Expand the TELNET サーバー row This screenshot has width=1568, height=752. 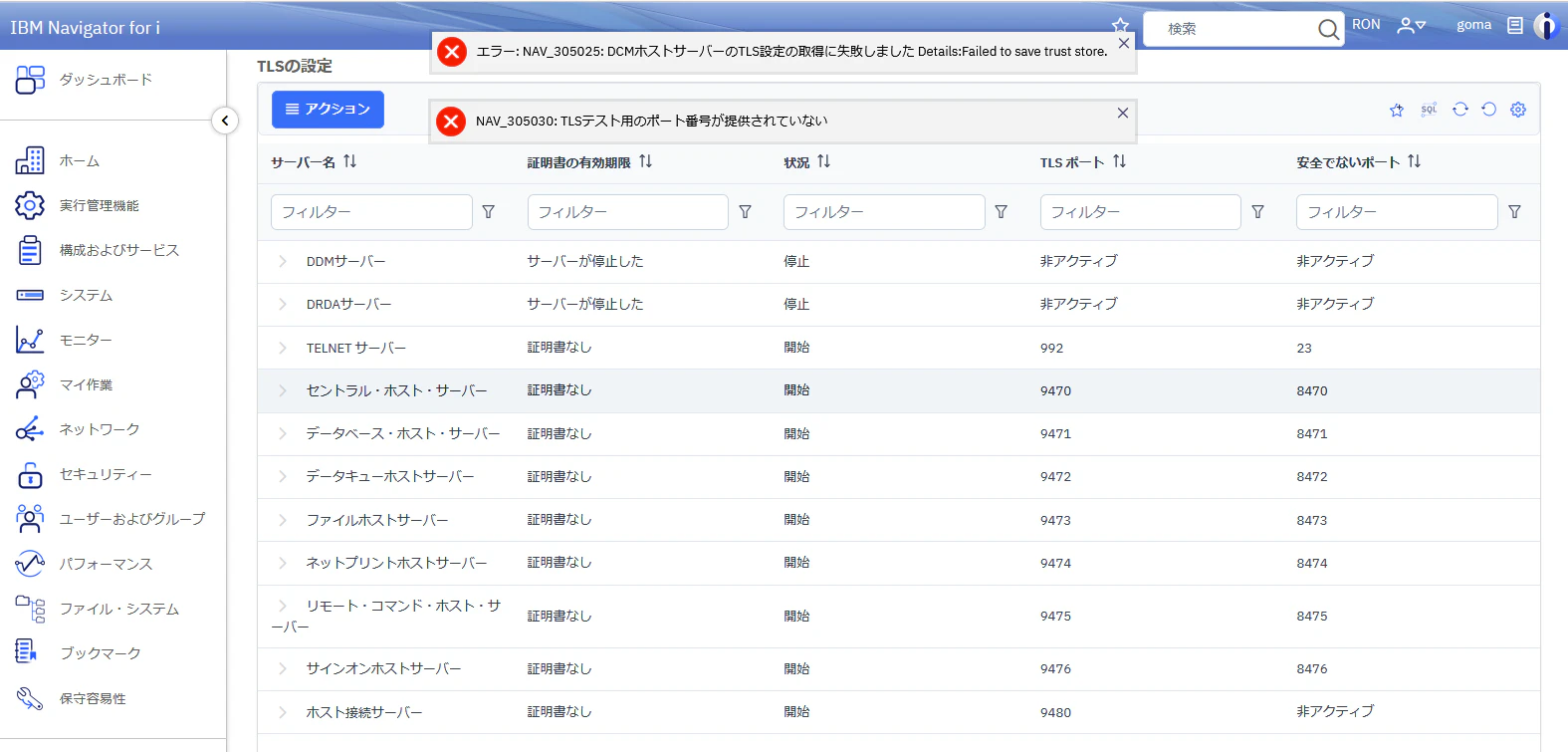(283, 348)
